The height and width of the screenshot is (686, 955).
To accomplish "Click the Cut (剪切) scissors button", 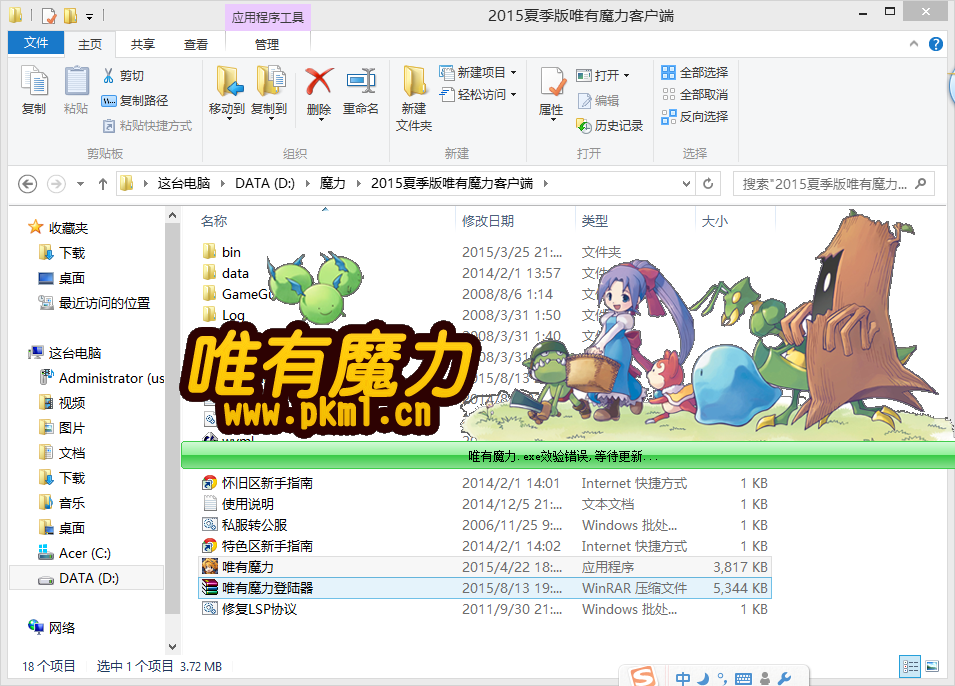I will 123,76.
